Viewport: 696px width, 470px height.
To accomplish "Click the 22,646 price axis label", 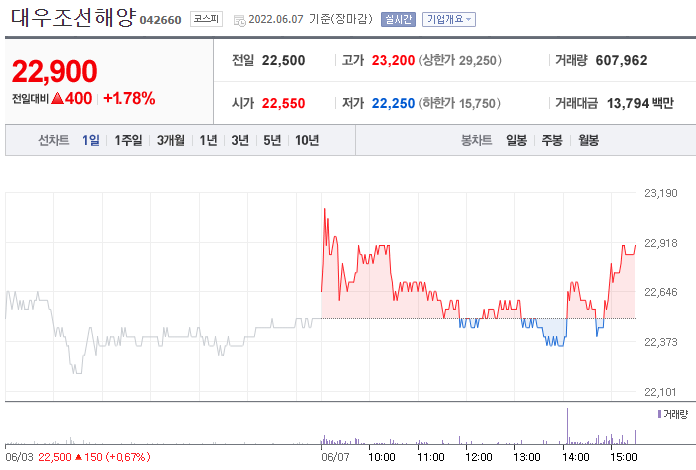I will point(661,292).
